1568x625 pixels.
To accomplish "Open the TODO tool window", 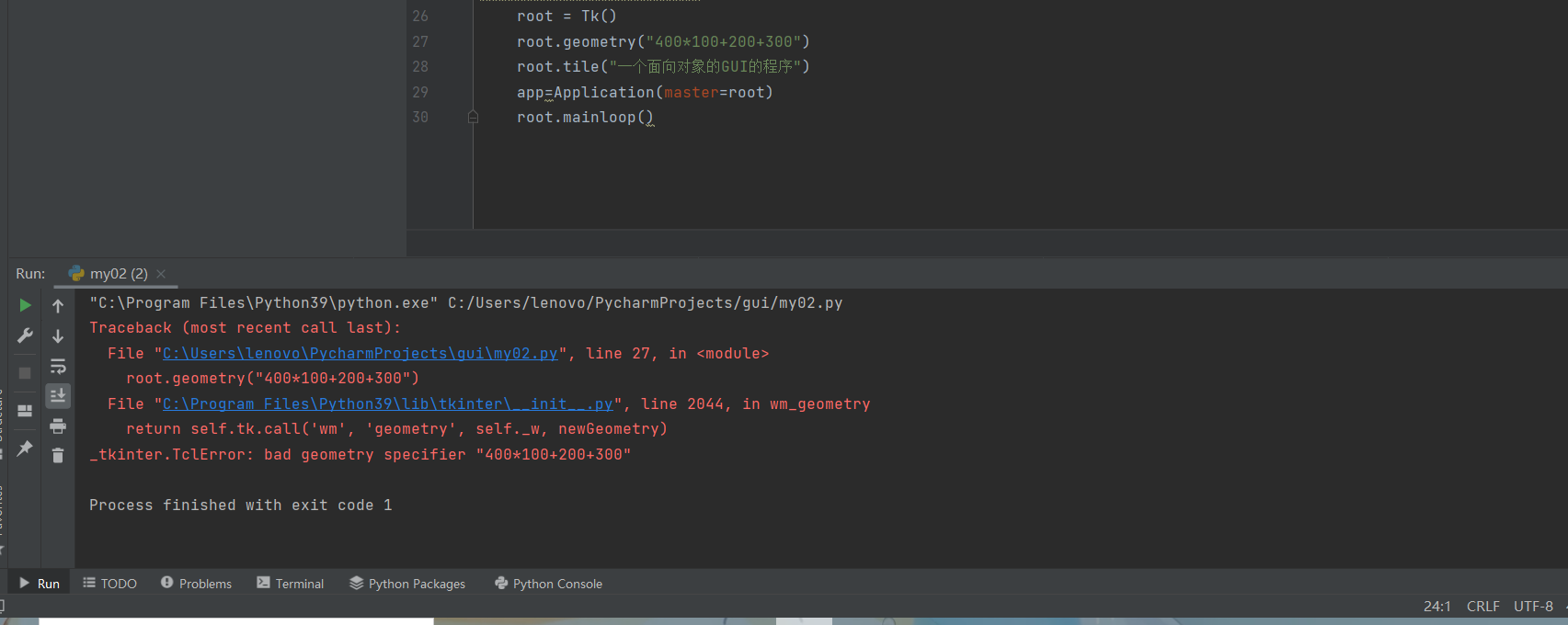I will coord(110,584).
